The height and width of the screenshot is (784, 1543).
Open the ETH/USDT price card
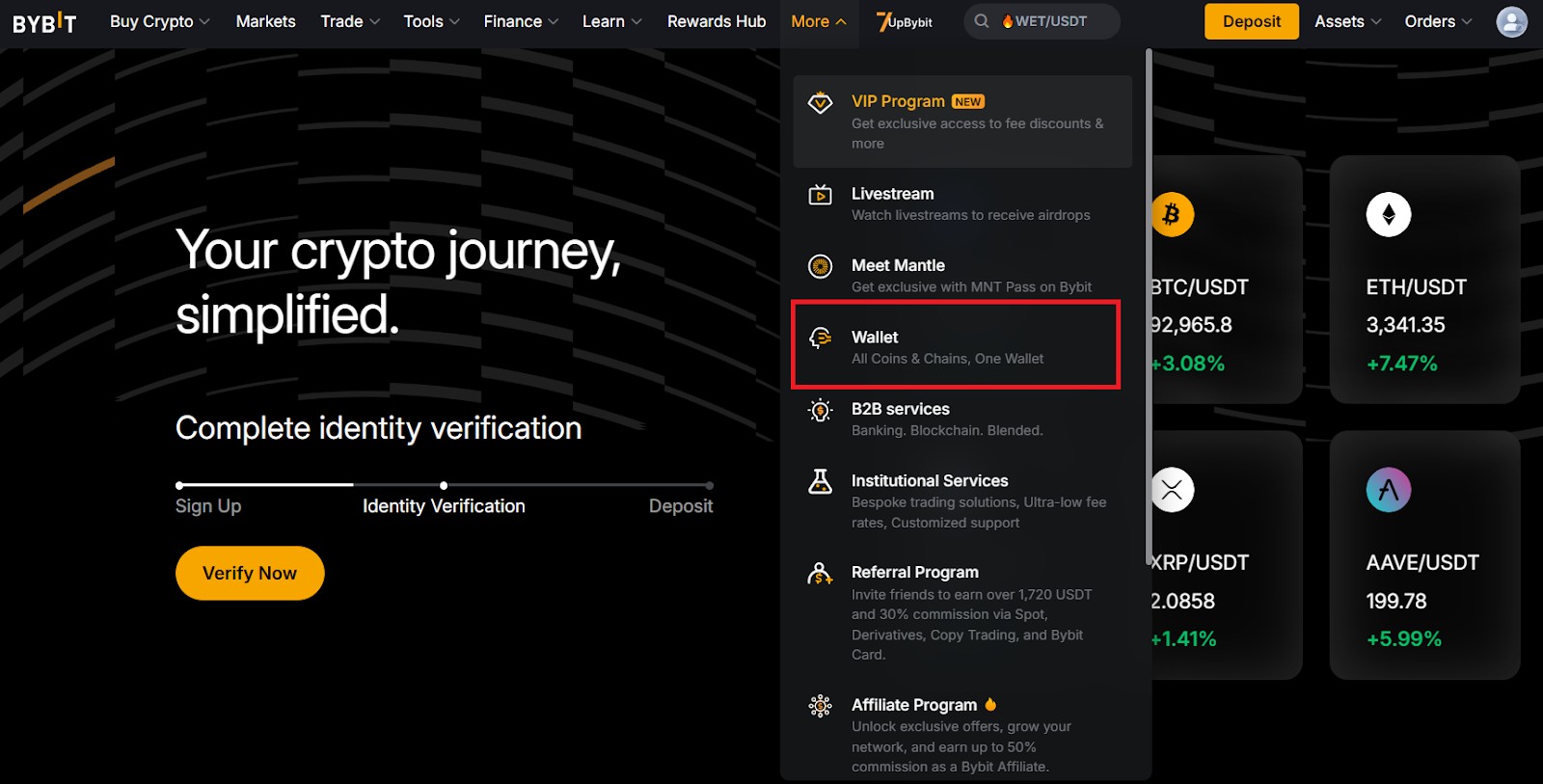tap(1424, 280)
